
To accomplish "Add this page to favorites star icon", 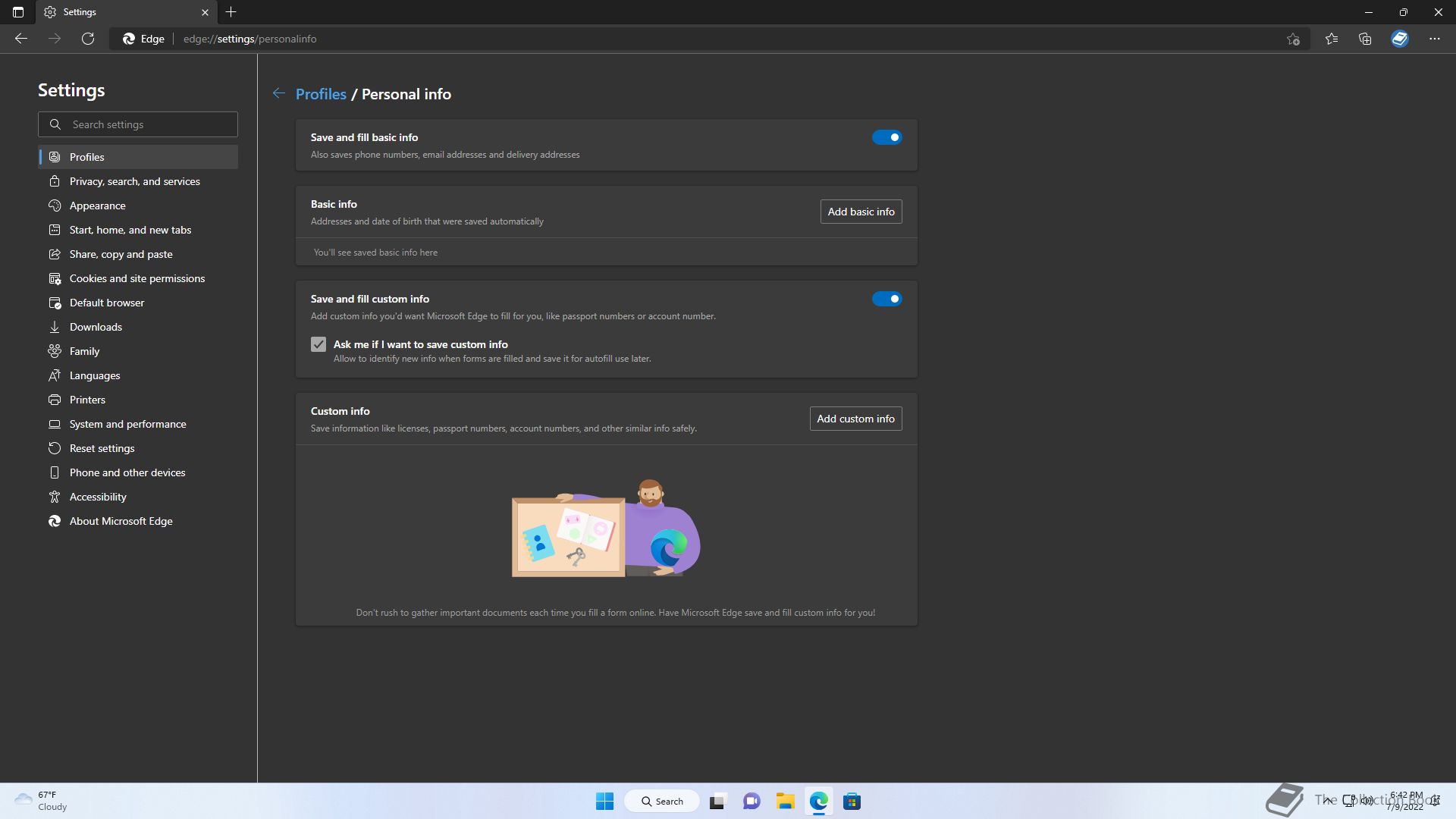I will (x=1293, y=39).
